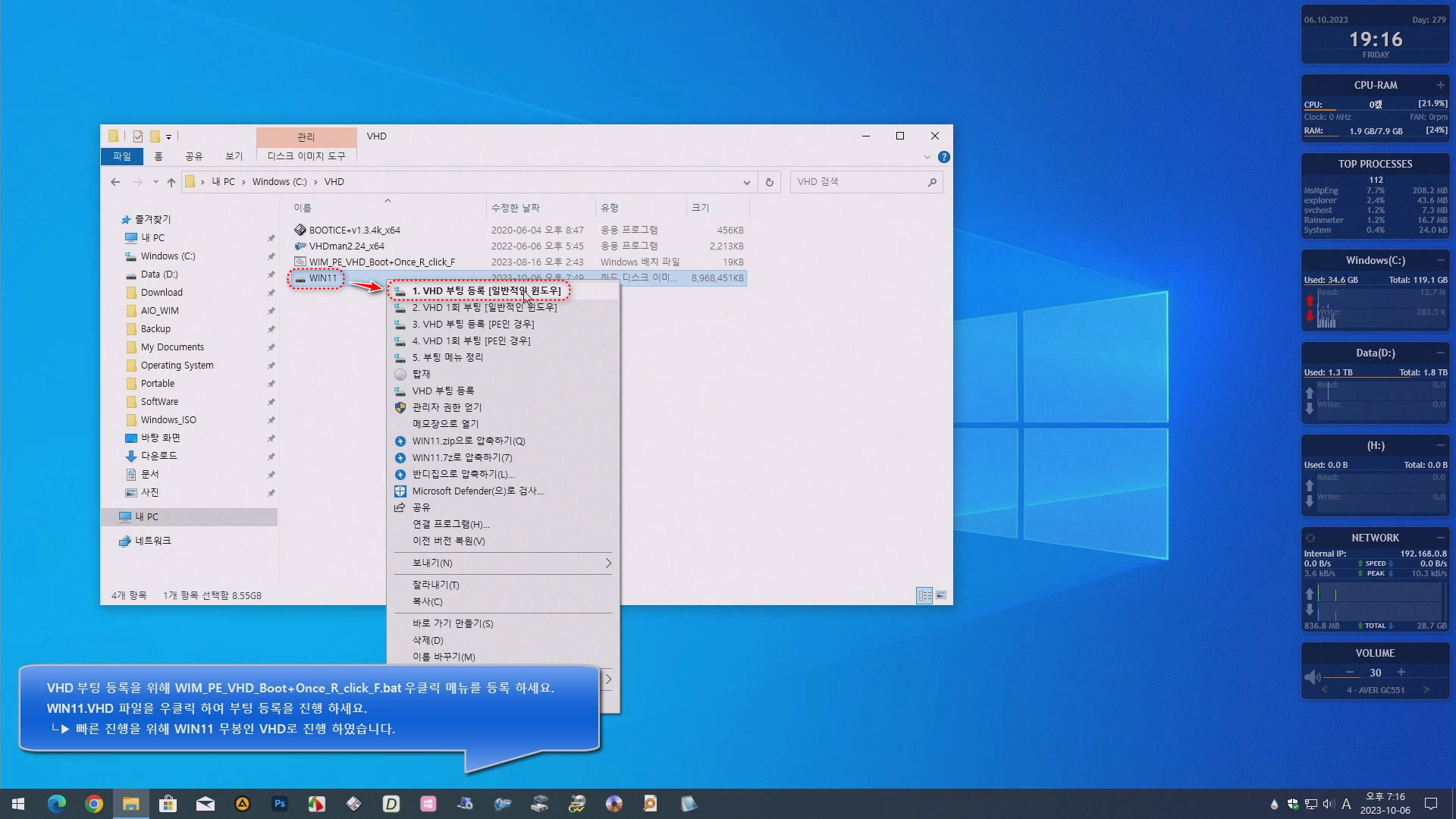Click the properties checkmark quick access icon
The width and height of the screenshot is (1456, 819).
pos(138,136)
